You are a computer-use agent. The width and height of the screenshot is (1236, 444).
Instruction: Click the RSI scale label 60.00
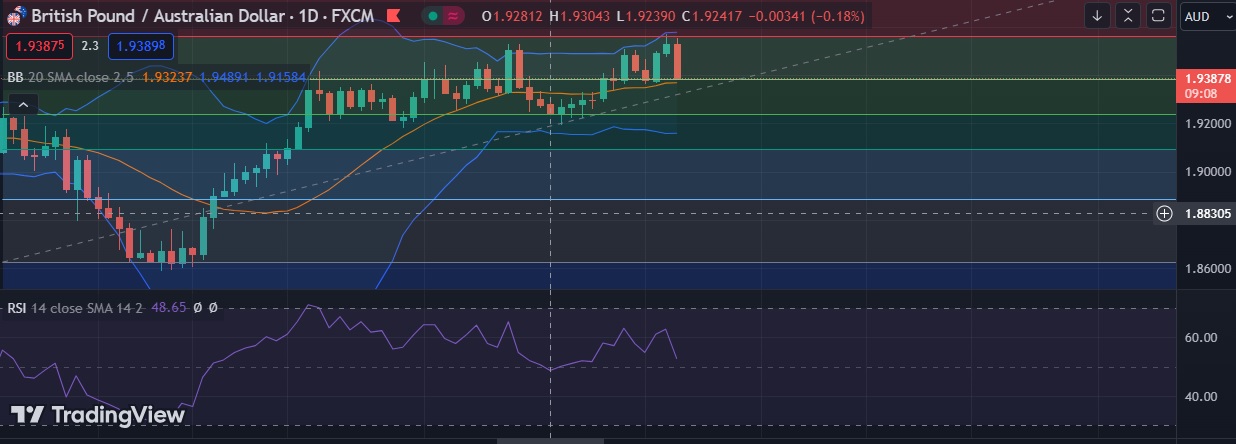coord(1200,338)
